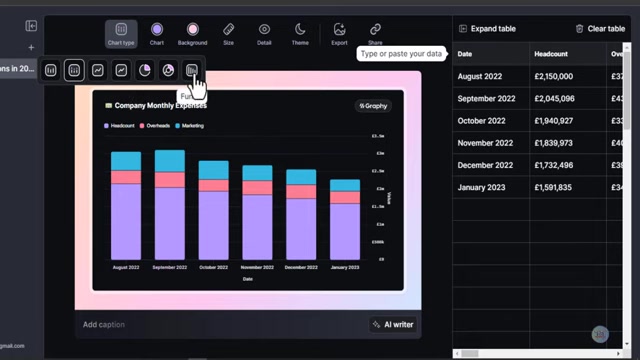
Task: Toggle the Marketing legend item
Action: pos(189,126)
